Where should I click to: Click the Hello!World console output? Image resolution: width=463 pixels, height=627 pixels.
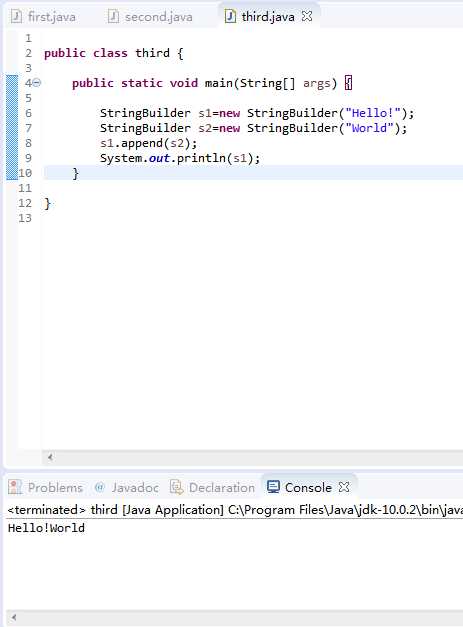tap(46, 528)
